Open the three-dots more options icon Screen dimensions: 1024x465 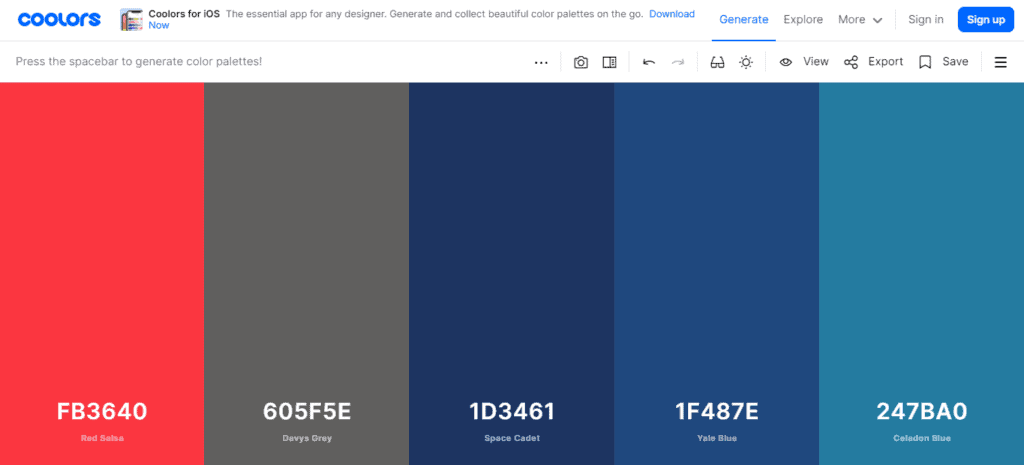[x=541, y=63]
